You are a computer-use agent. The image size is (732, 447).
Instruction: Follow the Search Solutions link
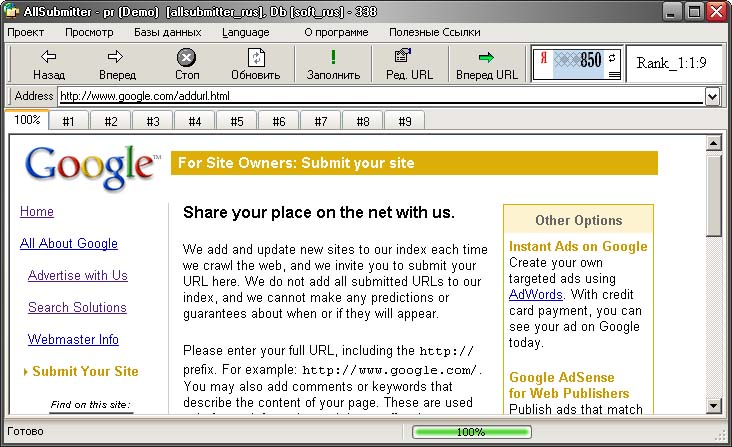tap(77, 307)
